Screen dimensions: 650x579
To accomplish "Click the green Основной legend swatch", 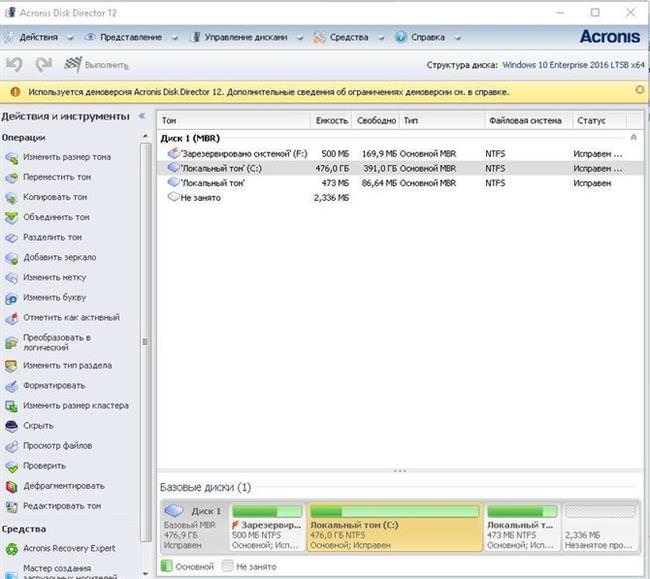I will (167, 566).
